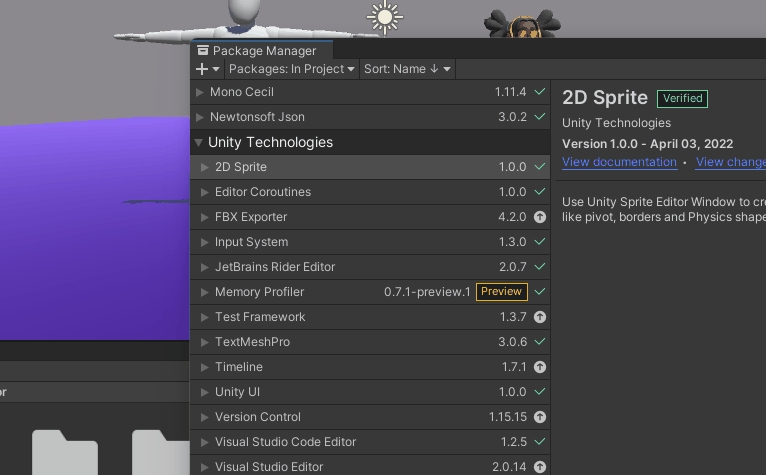
Task: Click the Visual Studio Editor update icon
Action: point(540,467)
